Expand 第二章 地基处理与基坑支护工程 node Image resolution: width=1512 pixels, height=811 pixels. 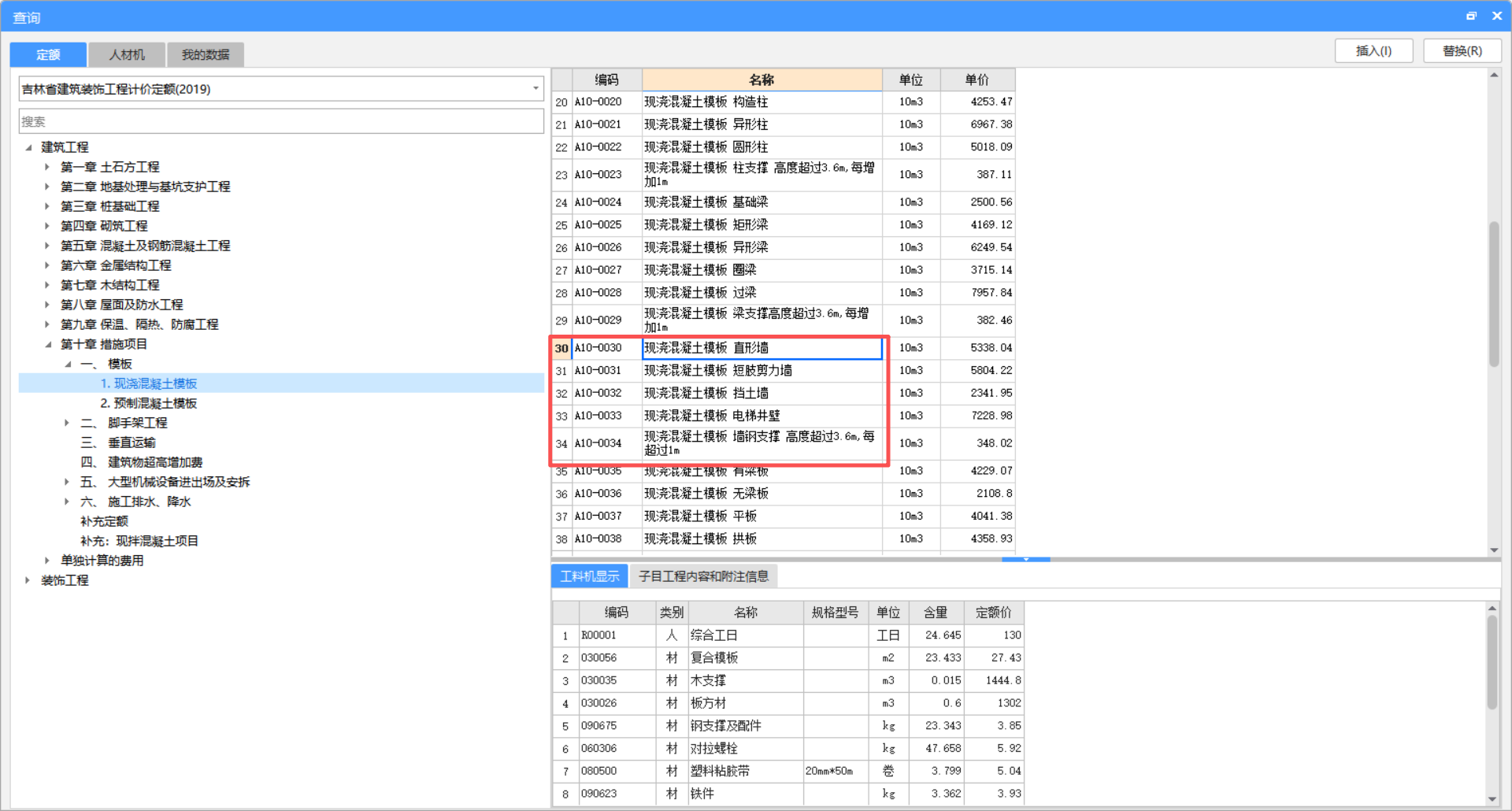click(x=47, y=187)
